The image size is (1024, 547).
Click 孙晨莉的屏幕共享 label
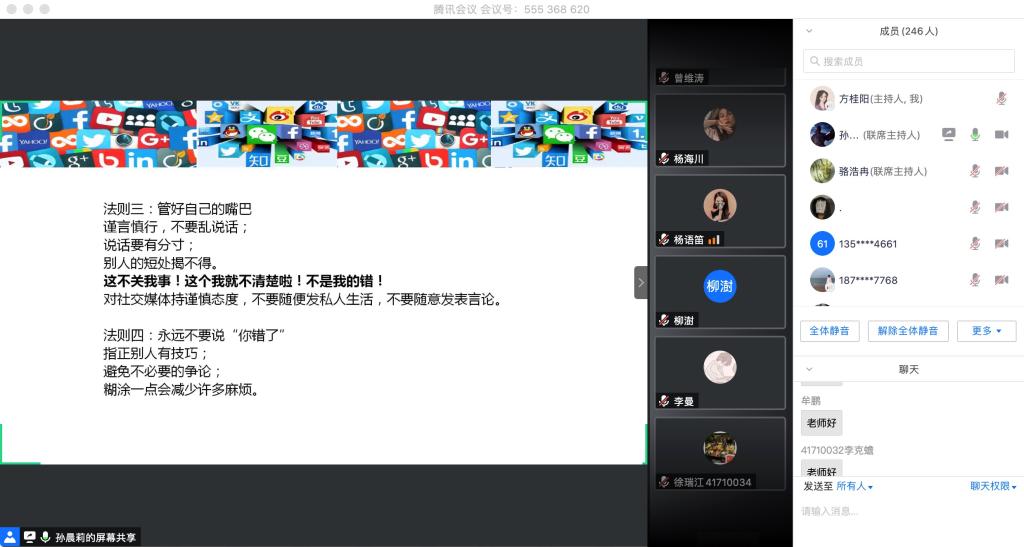coord(95,537)
